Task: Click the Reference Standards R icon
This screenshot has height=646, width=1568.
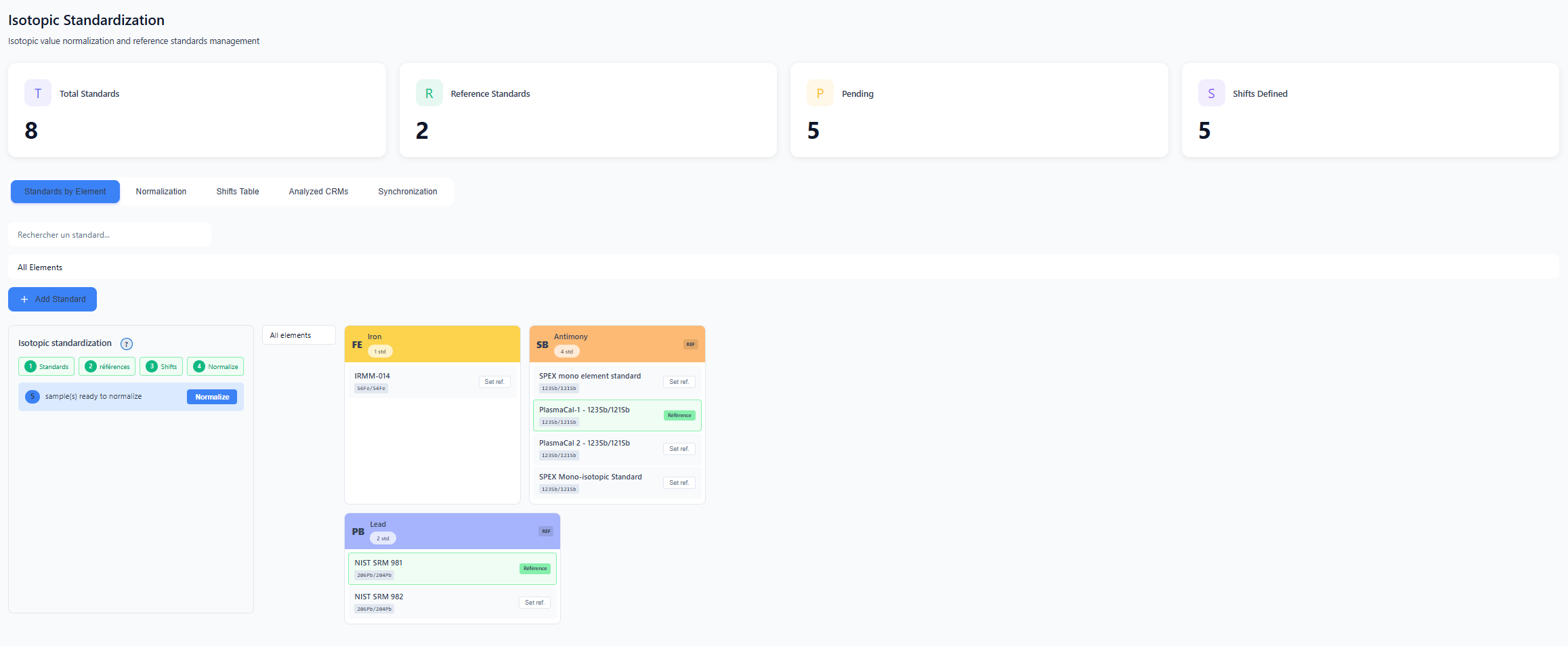Action: tap(429, 93)
